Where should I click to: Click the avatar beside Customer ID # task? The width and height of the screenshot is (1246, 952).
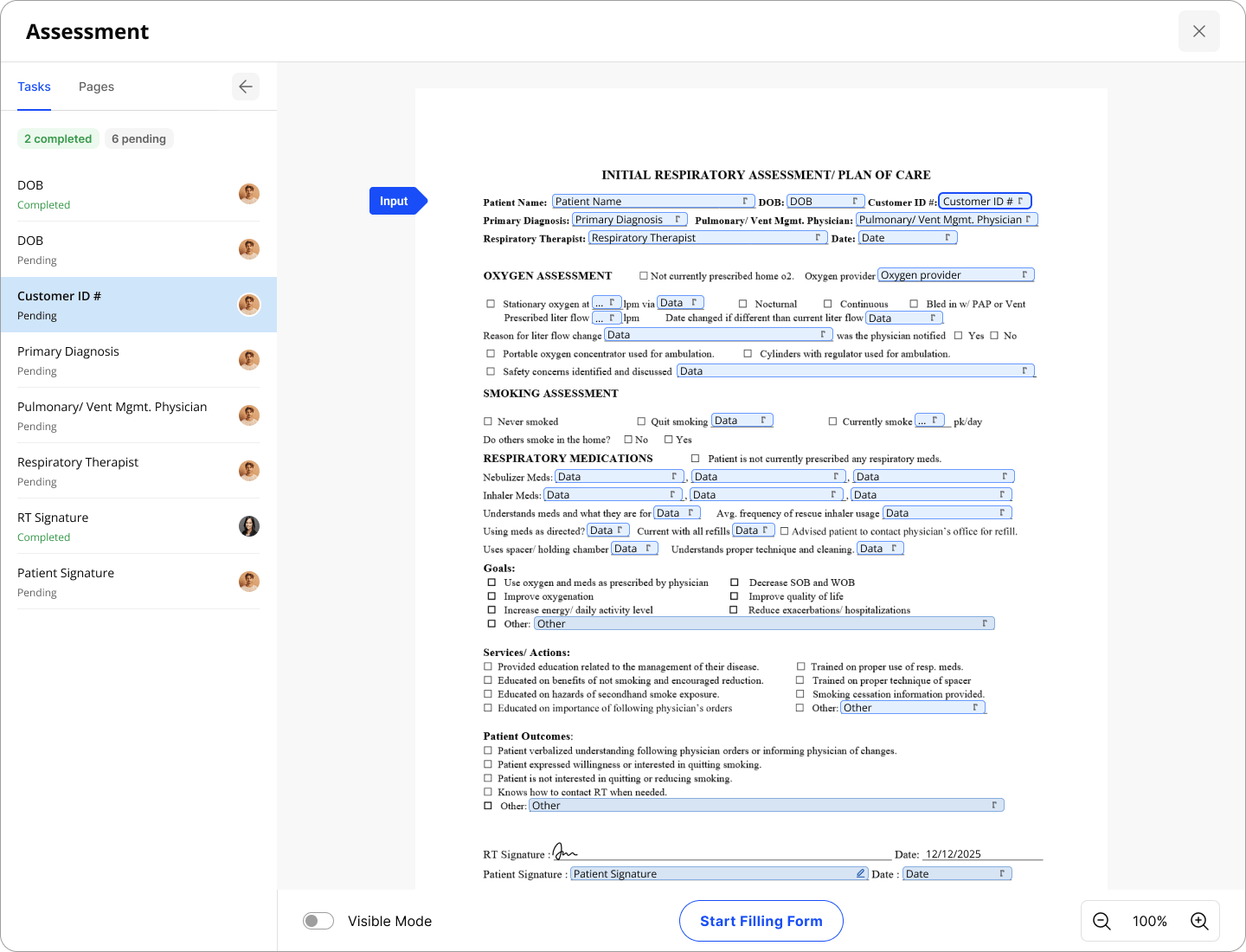coord(249,305)
